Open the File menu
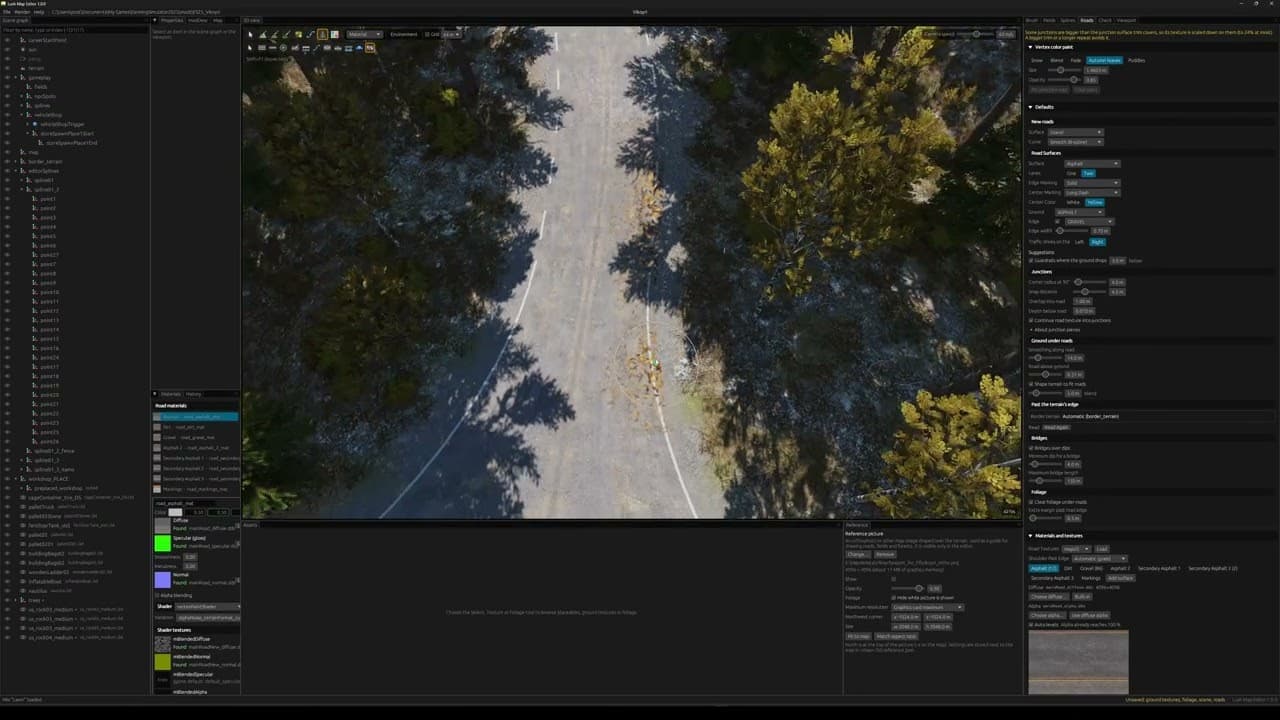Viewport: 1280px width, 720px height. click(x=6, y=12)
